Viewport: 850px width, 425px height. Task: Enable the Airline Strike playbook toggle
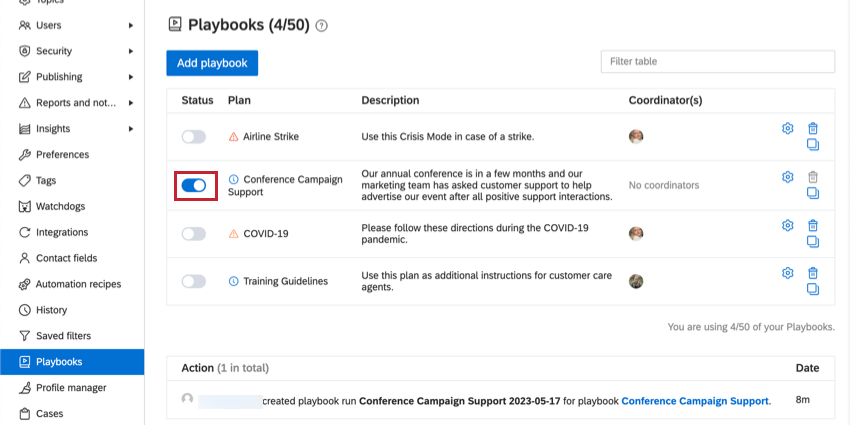(194, 137)
